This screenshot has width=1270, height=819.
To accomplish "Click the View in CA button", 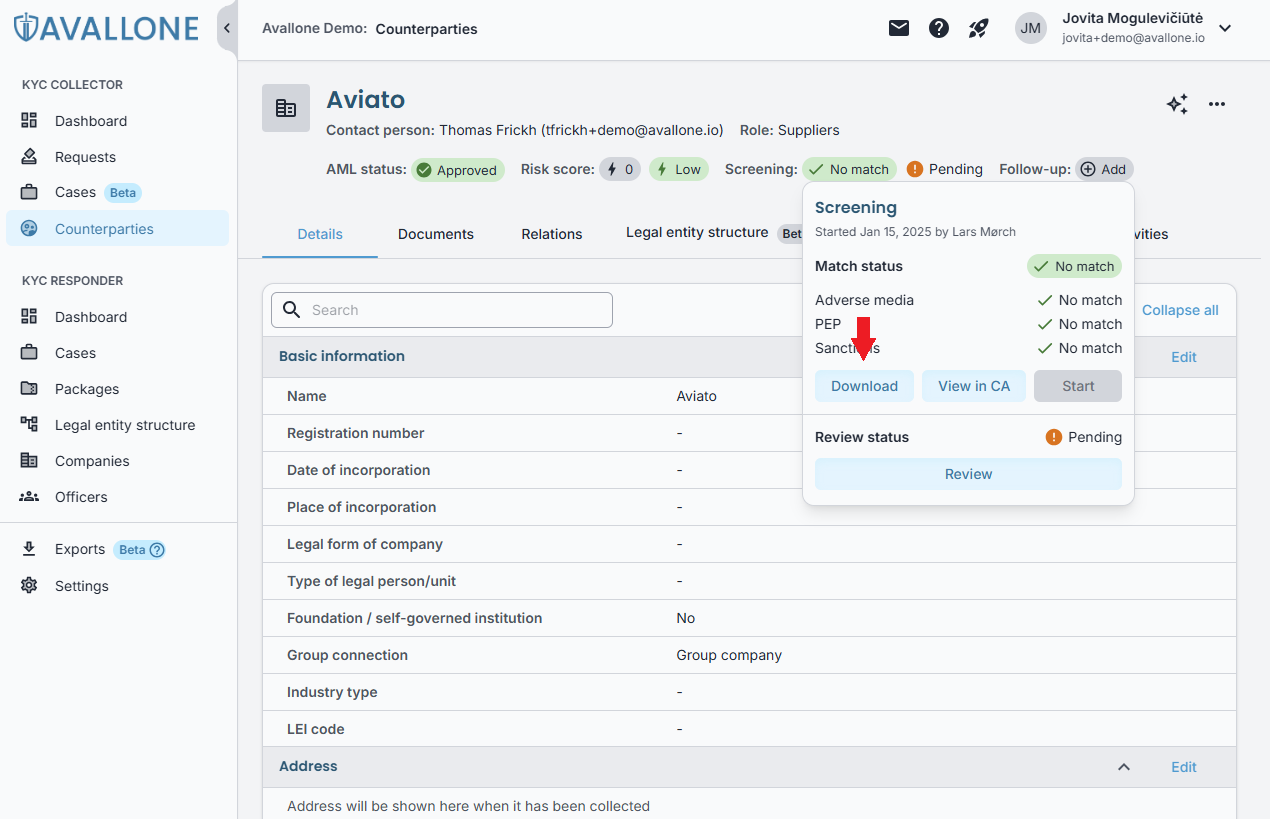I will [974, 386].
